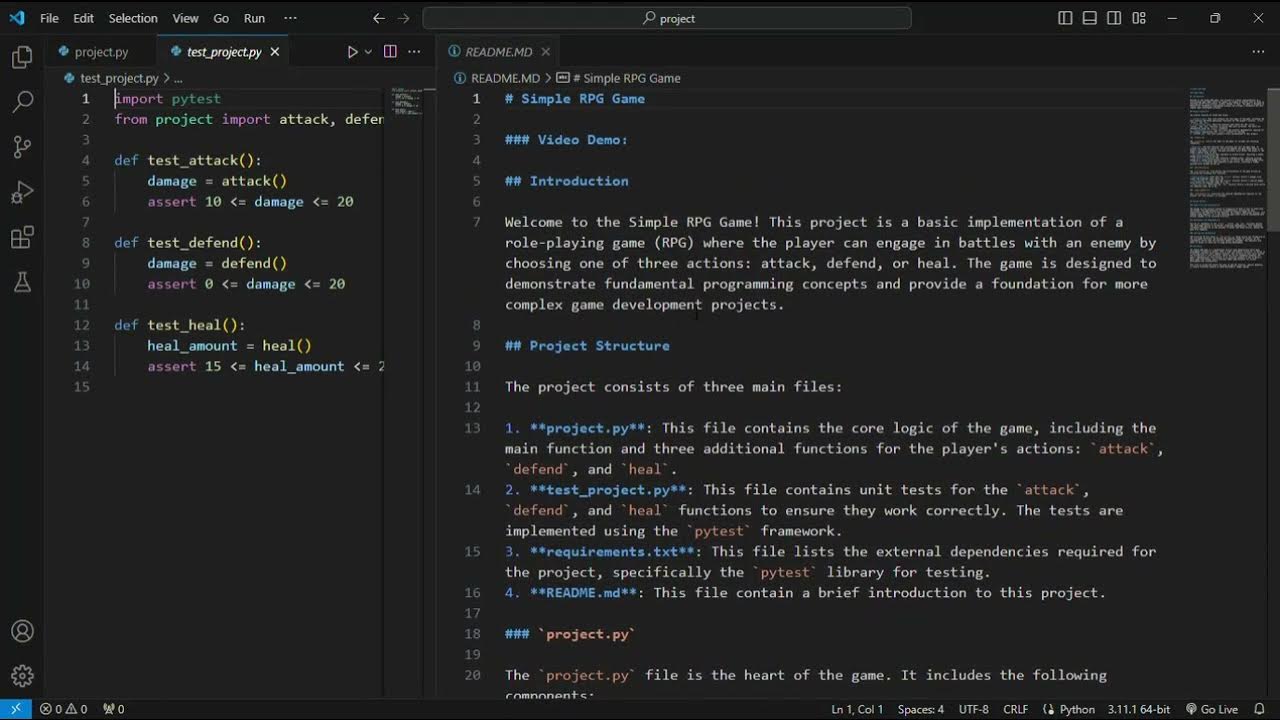1280x720 pixels.
Task: Open the Edit menu
Action: tap(84, 18)
